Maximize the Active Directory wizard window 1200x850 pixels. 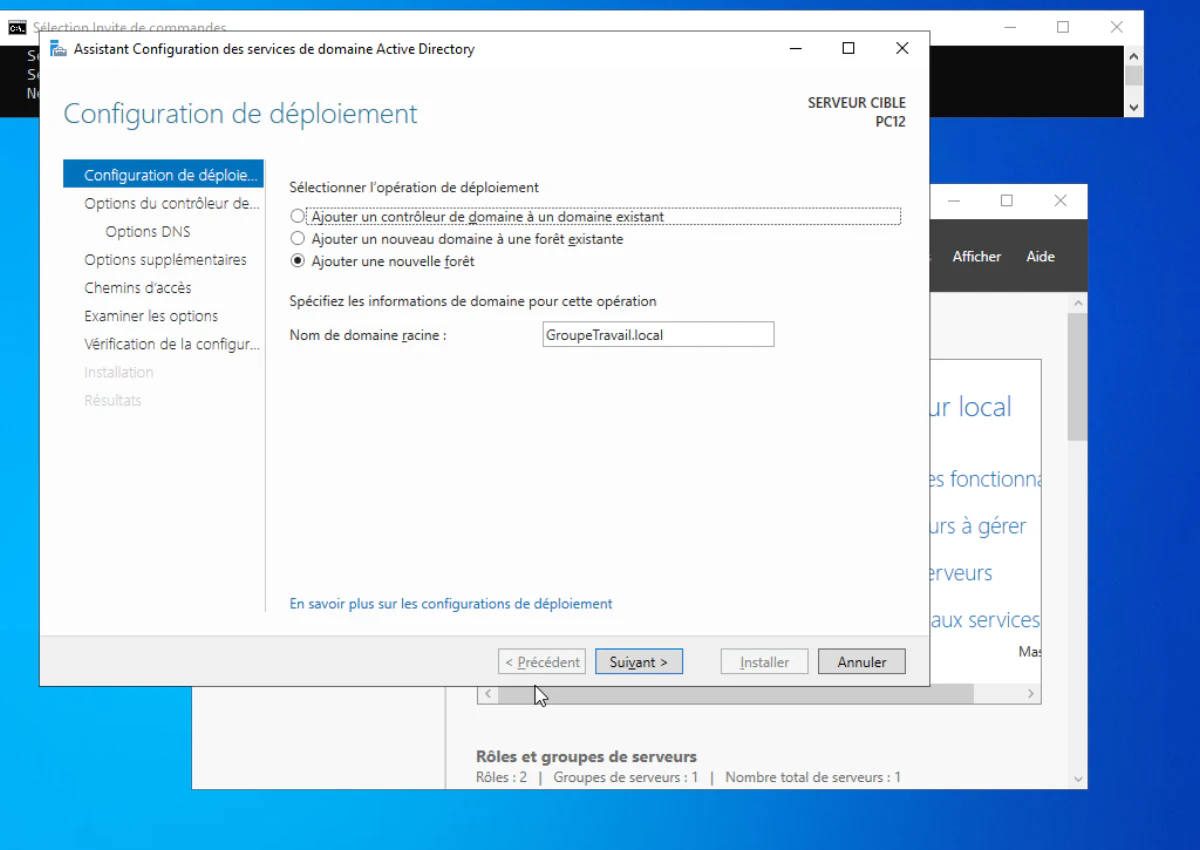click(848, 48)
